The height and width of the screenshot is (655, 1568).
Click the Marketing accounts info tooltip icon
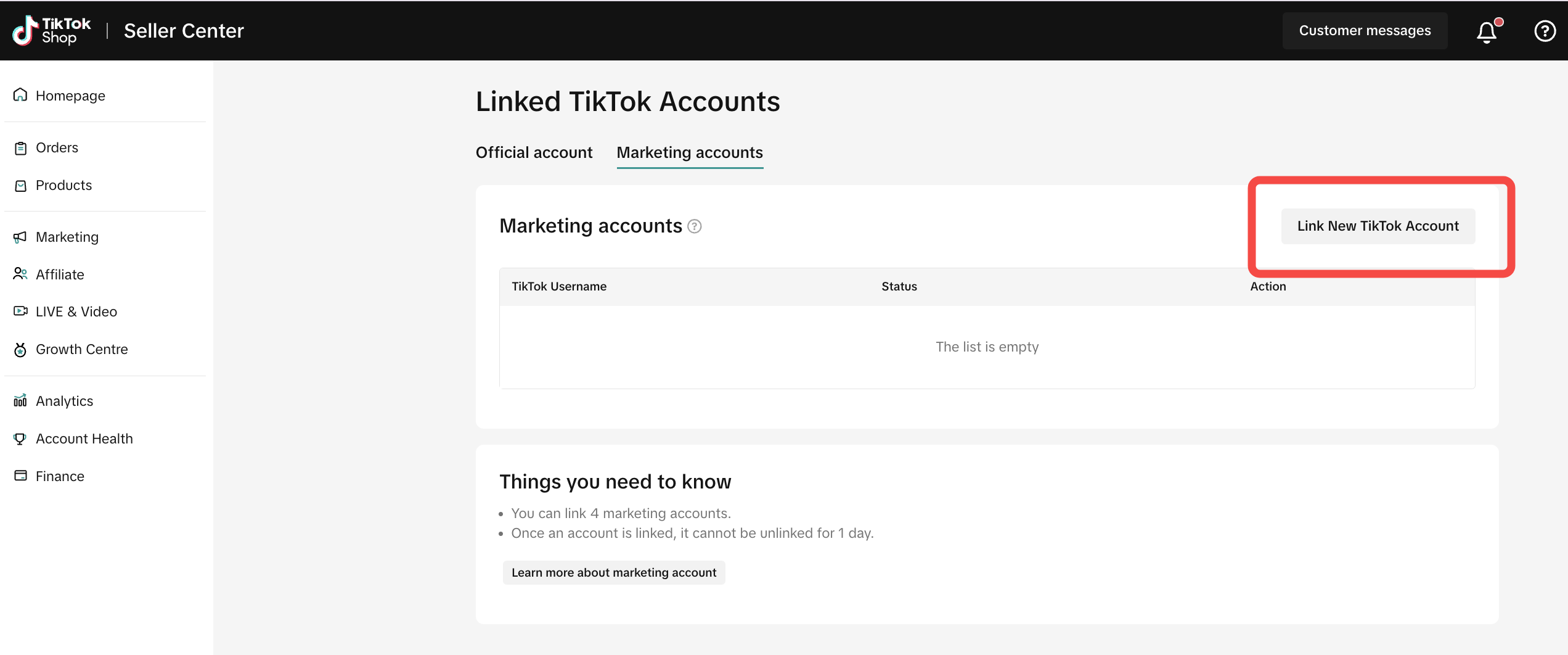(695, 226)
